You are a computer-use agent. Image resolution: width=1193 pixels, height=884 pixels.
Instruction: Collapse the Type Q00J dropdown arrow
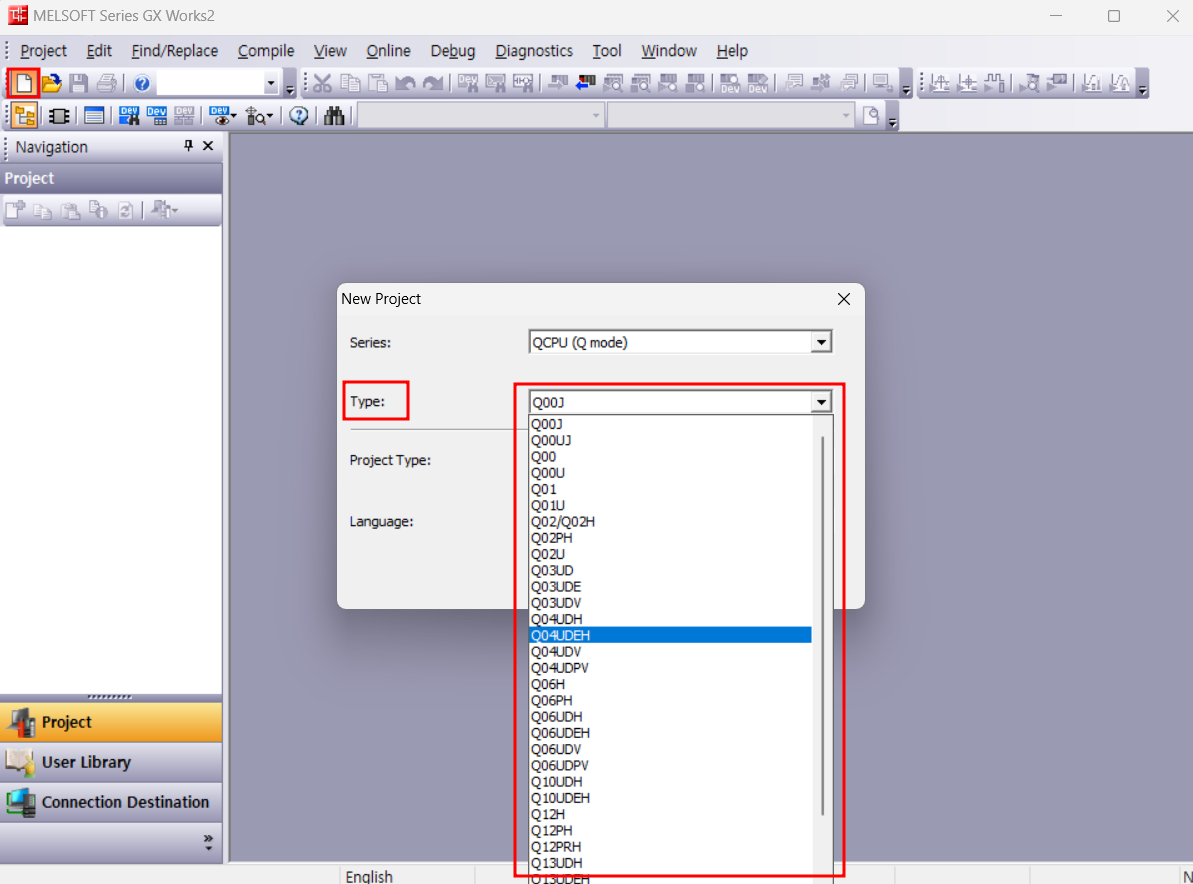tap(821, 402)
